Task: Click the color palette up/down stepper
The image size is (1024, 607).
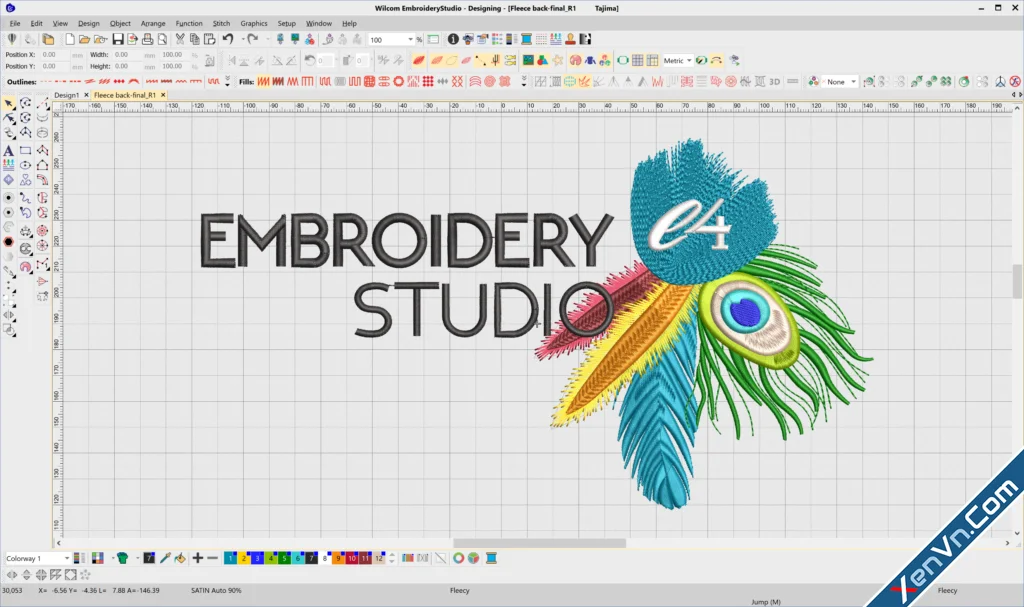Action: (392, 558)
